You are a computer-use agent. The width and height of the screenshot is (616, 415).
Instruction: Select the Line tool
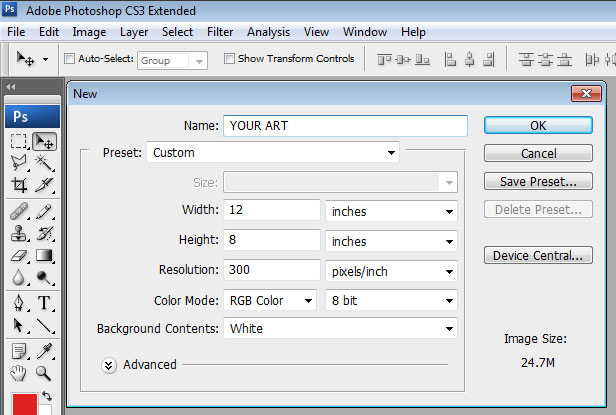pos(44,325)
